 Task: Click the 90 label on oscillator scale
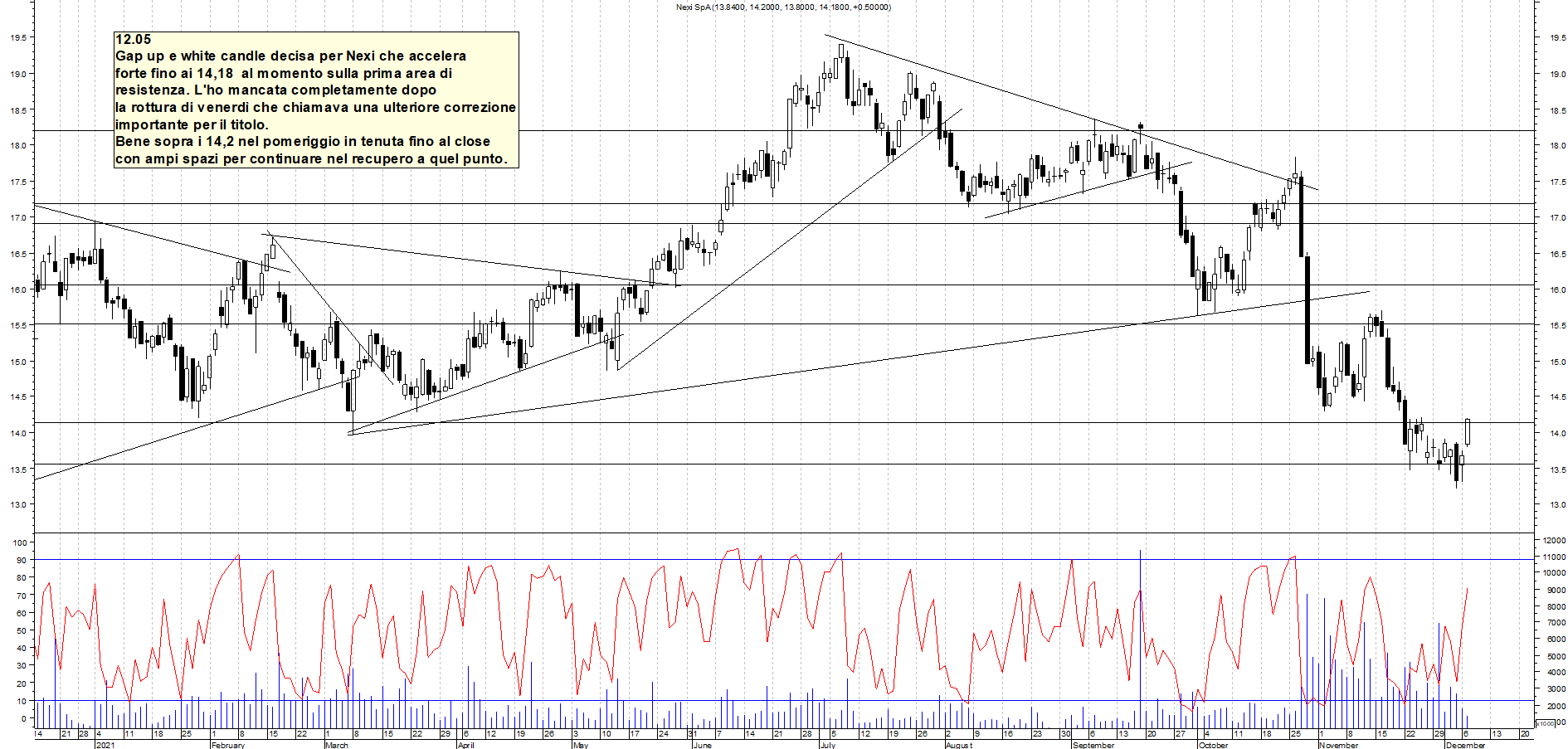click(21, 561)
